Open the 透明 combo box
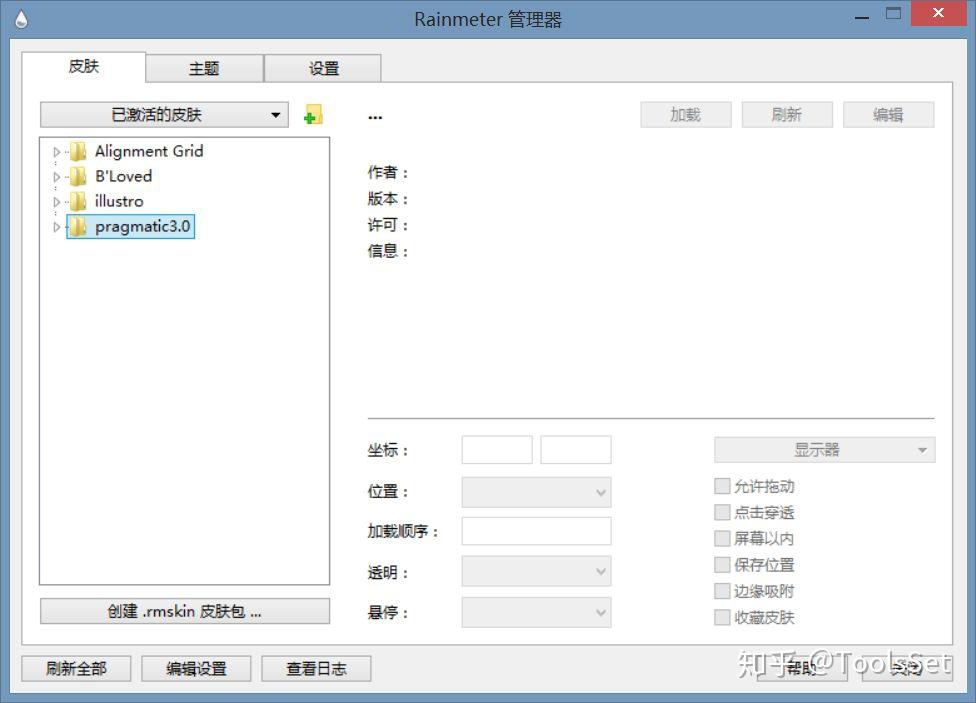Viewport: 976px width, 703px height. pyautogui.click(x=536, y=572)
